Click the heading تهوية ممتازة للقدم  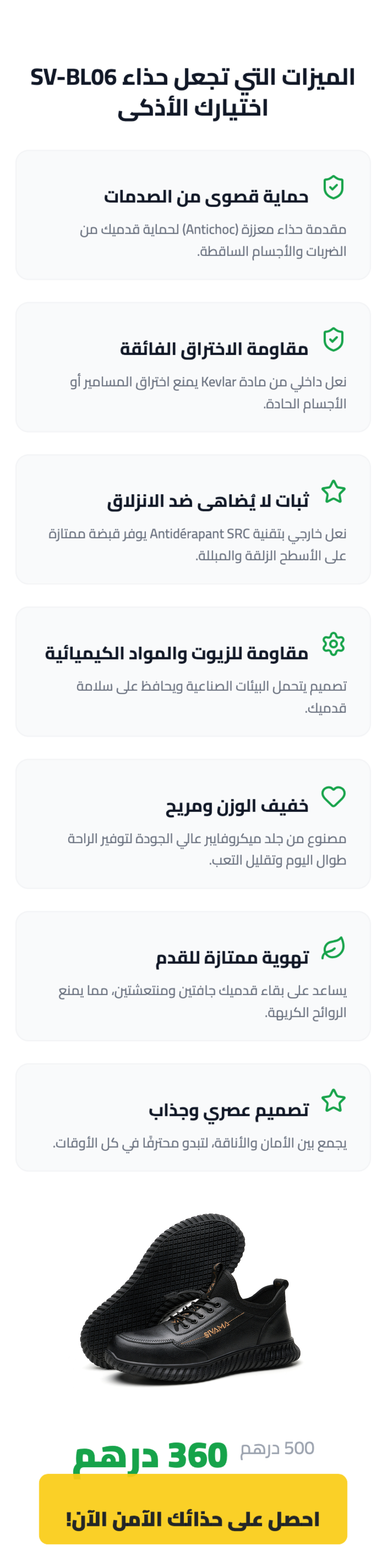point(232,959)
